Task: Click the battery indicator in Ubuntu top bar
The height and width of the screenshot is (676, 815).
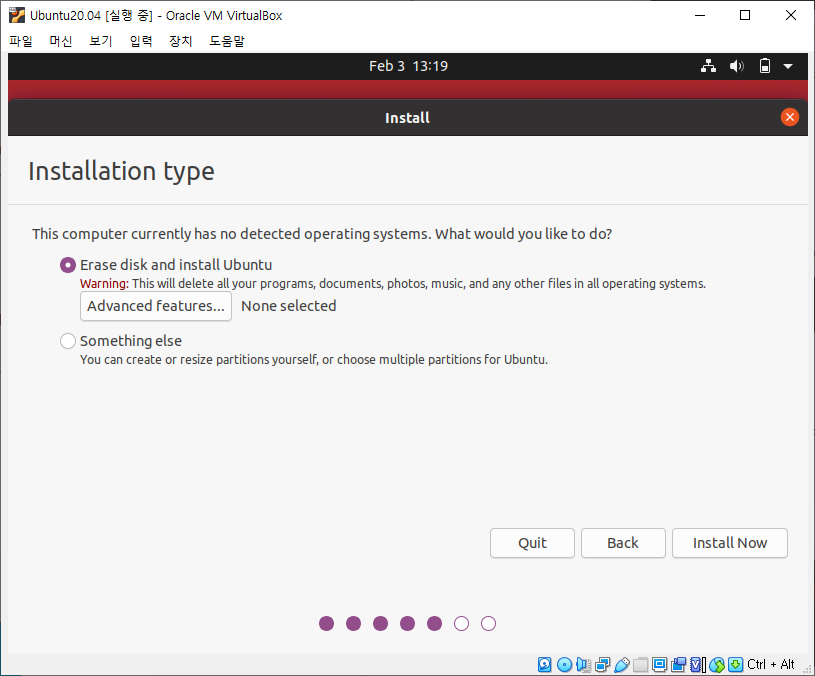Action: click(765, 66)
